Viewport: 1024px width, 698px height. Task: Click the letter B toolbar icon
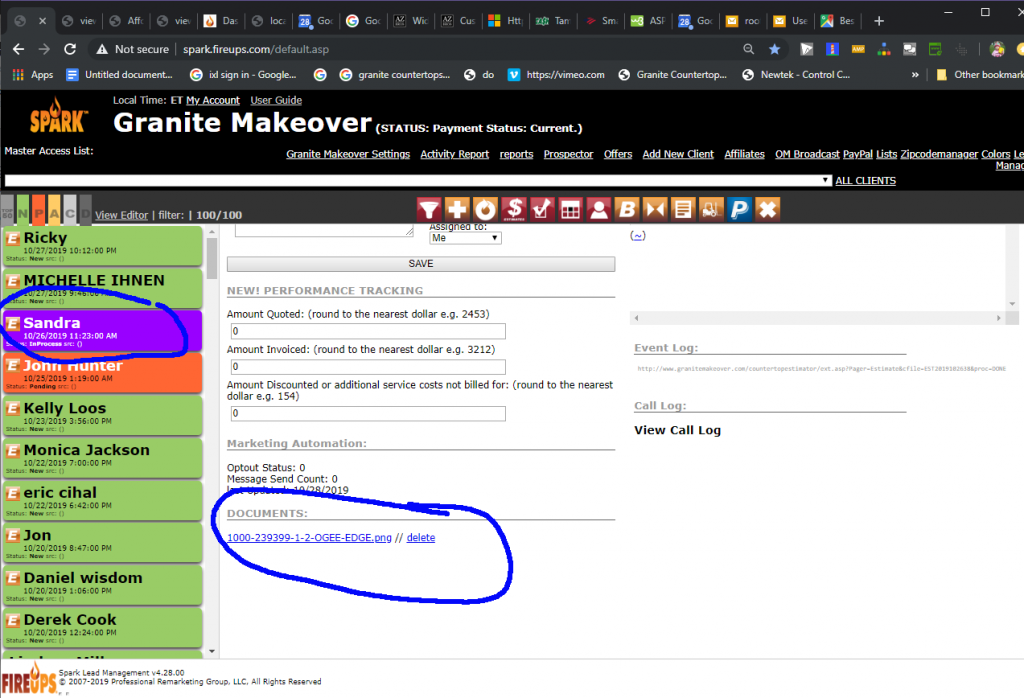(627, 210)
